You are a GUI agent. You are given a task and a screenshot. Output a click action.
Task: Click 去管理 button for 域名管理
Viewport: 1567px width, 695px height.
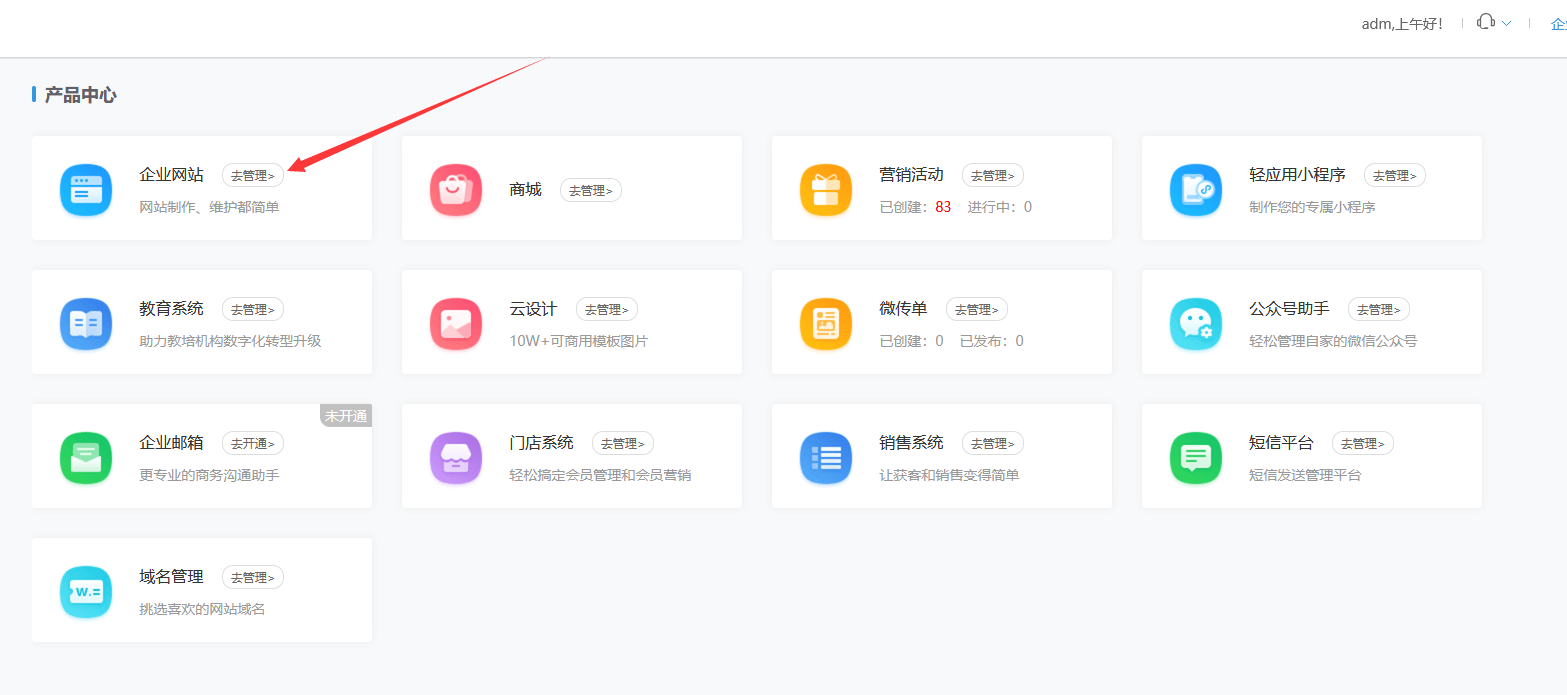coord(253,577)
